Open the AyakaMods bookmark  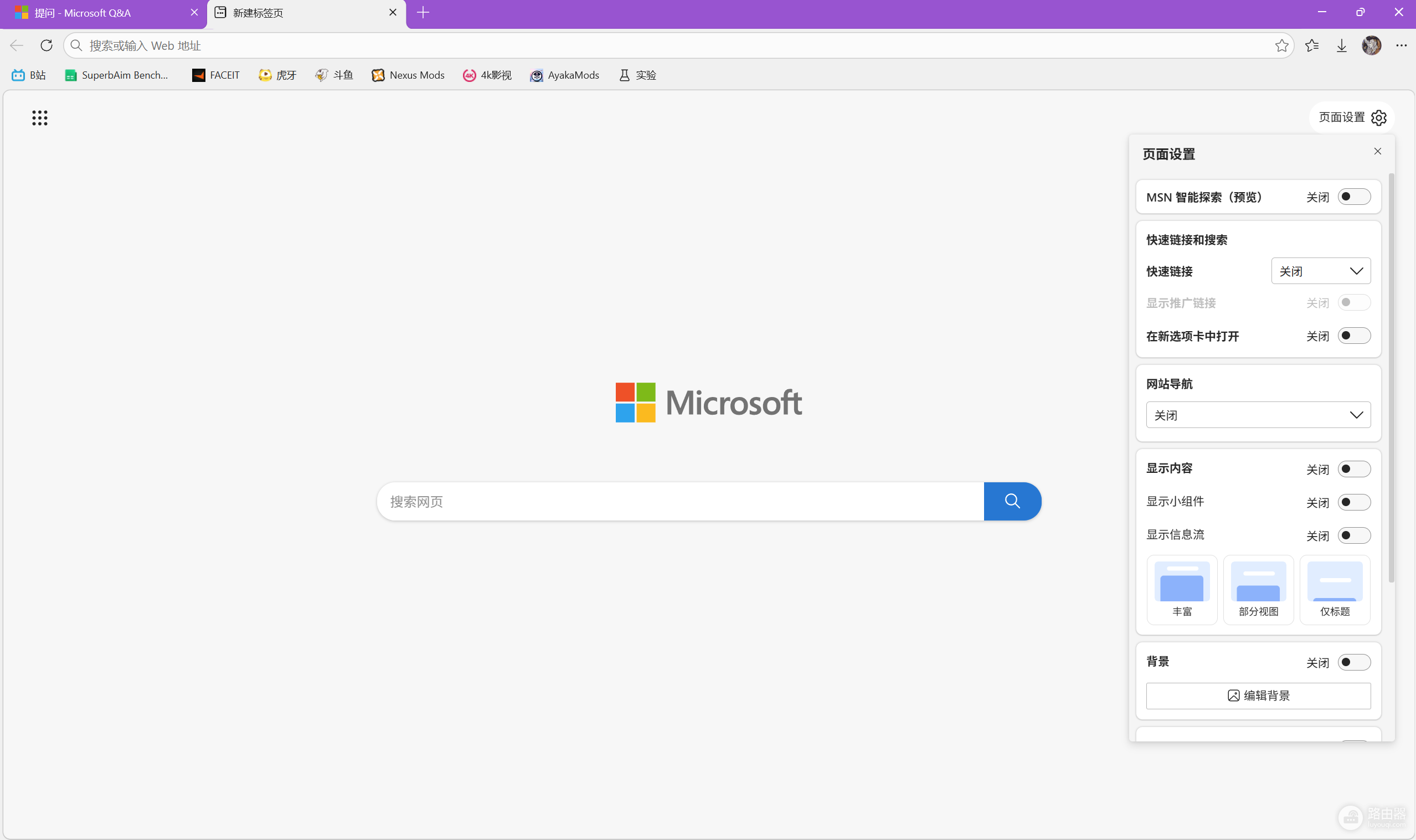(x=564, y=75)
